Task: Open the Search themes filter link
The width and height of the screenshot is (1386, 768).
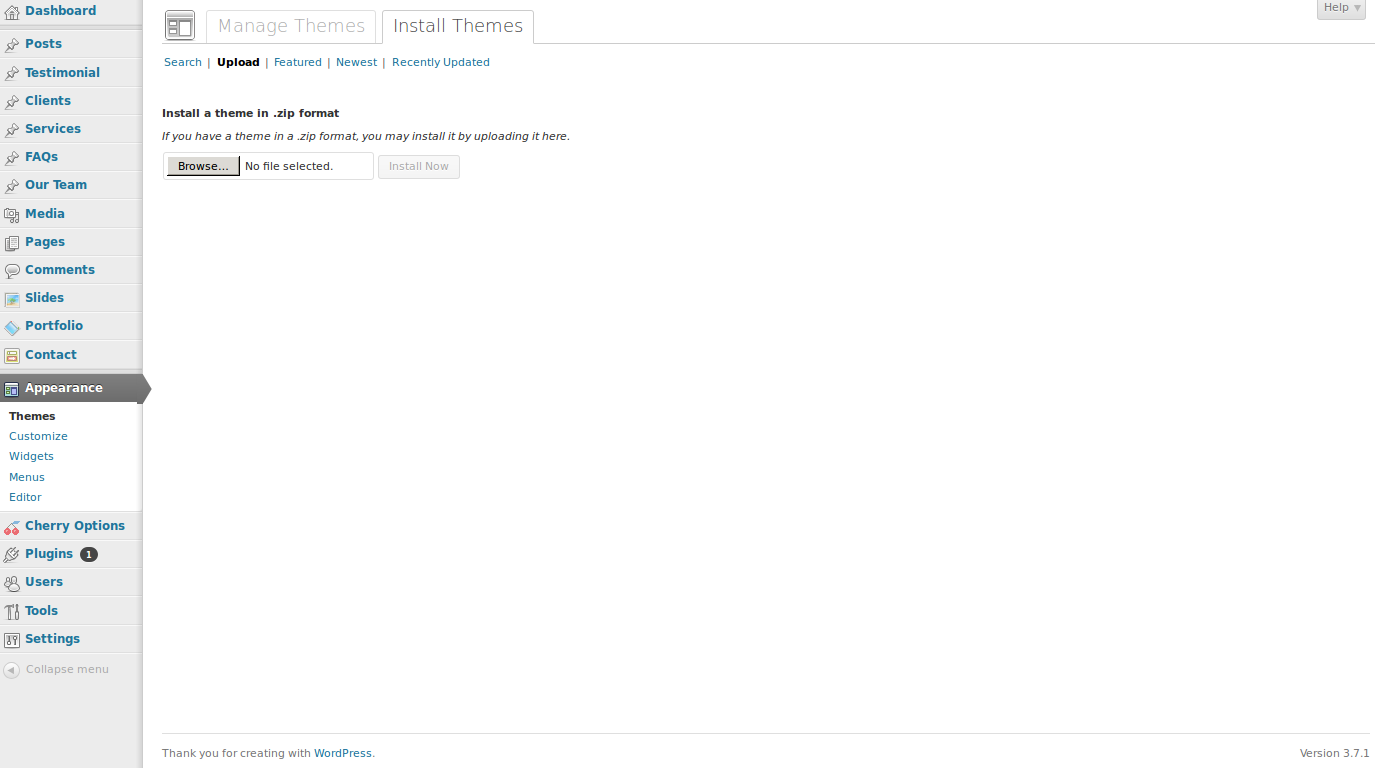Action: click(x=183, y=62)
